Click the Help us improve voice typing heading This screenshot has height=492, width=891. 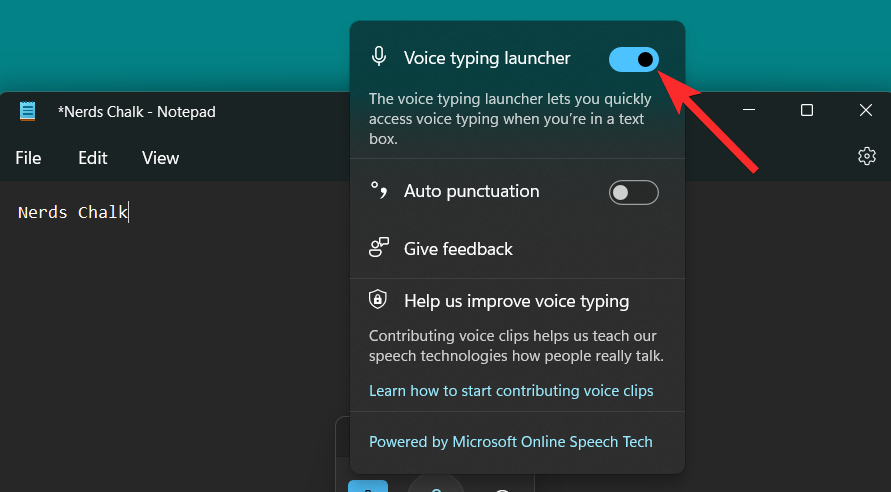click(x=517, y=301)
